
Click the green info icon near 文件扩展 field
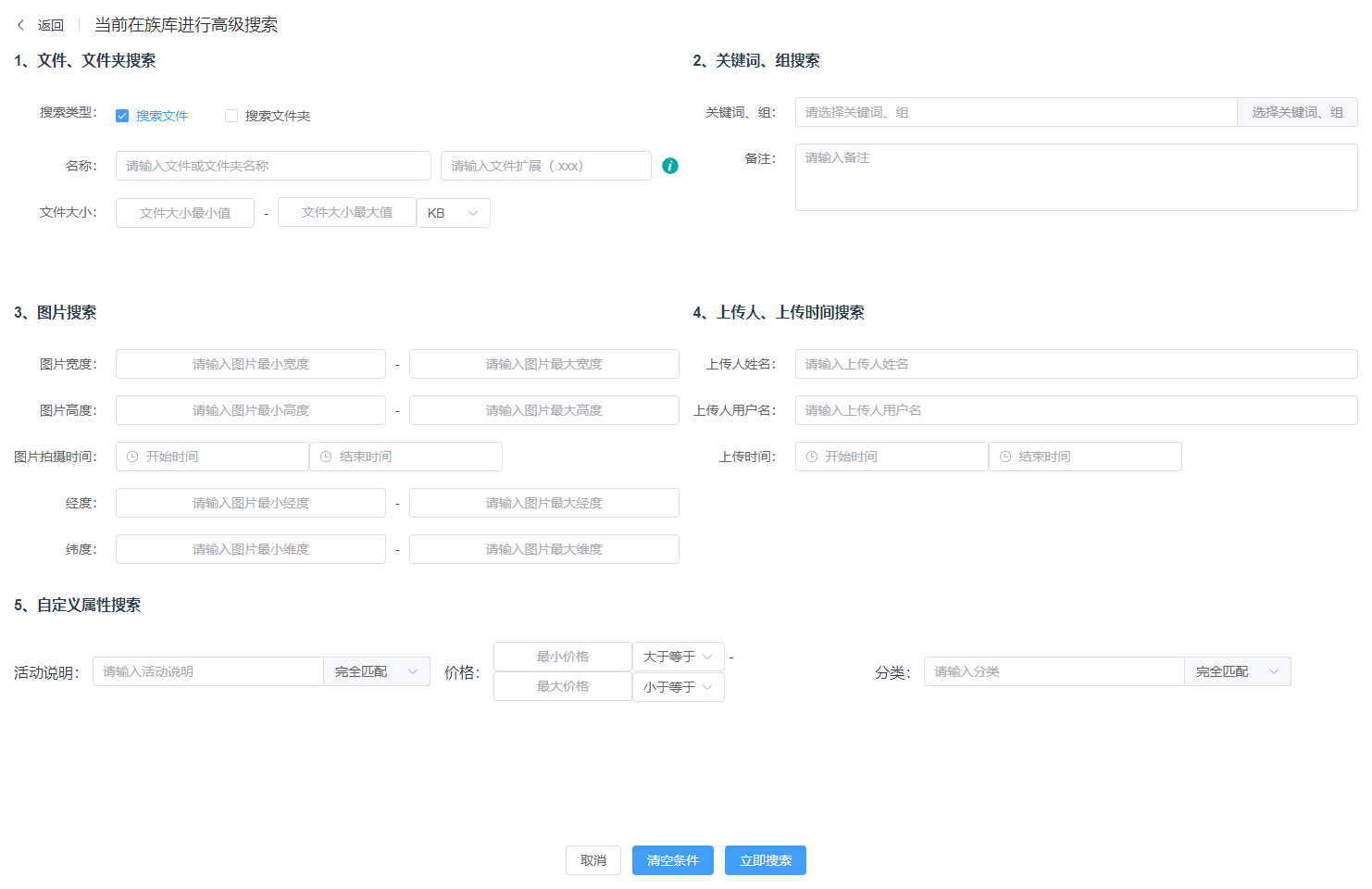[669, 166]
